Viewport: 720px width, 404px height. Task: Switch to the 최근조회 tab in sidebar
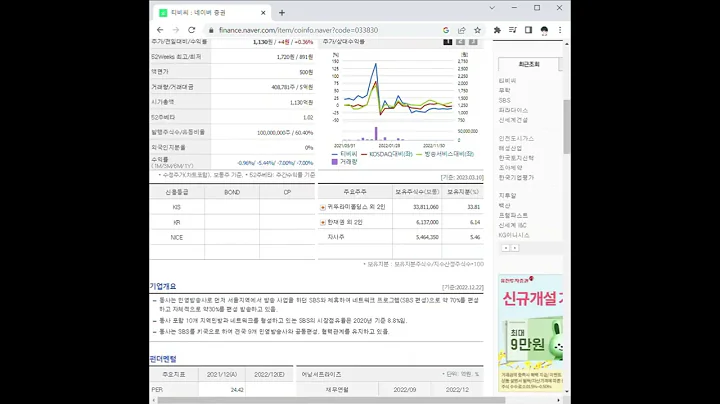tap(529, 64)
